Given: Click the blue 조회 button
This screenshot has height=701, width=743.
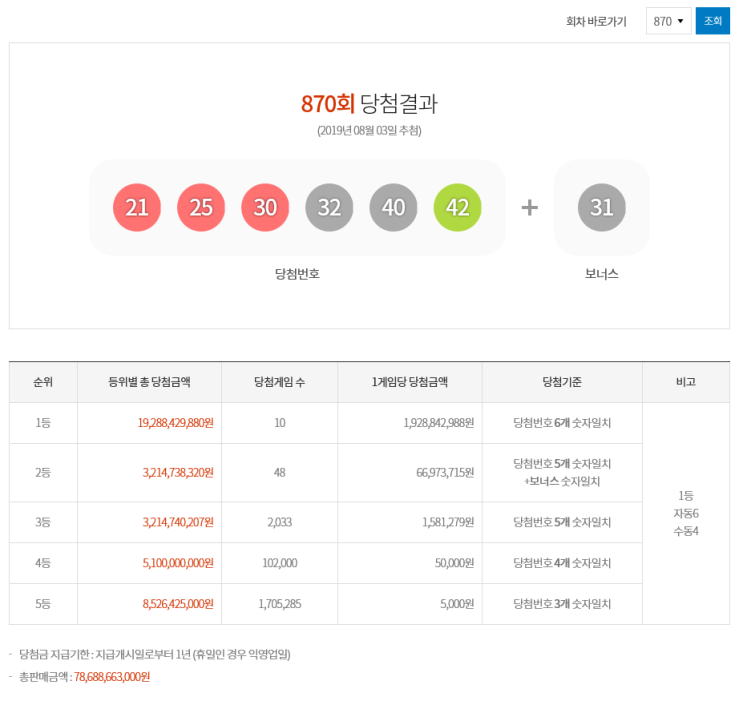Looking at the screenshot, I should click(712, 21).
